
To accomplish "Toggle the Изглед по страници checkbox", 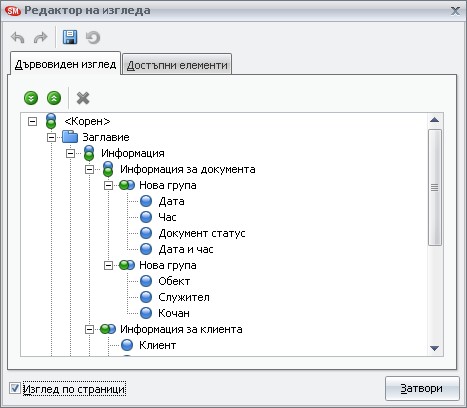I will tap(15, 388).
